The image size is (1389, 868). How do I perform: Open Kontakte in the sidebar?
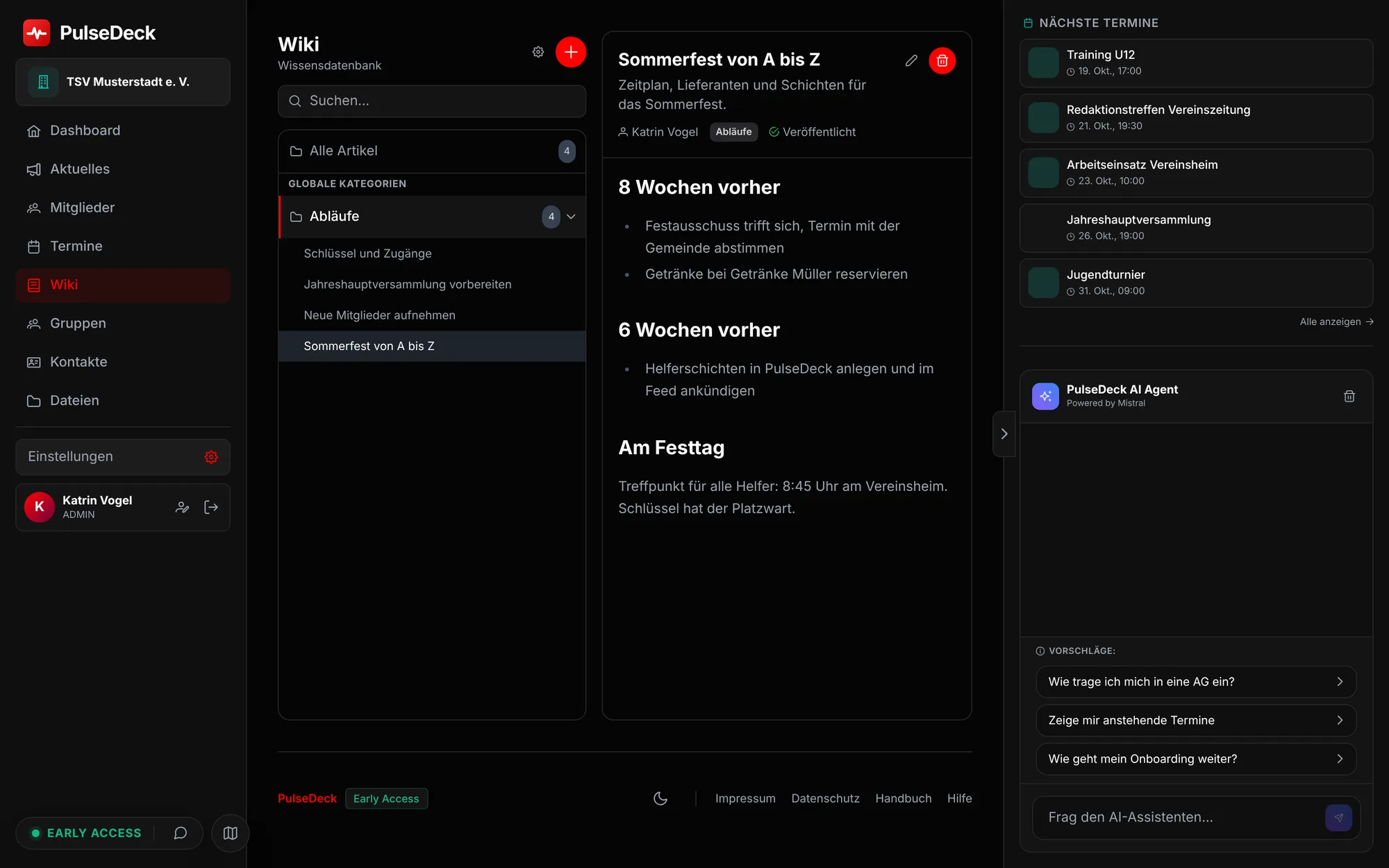coord(123,362)
